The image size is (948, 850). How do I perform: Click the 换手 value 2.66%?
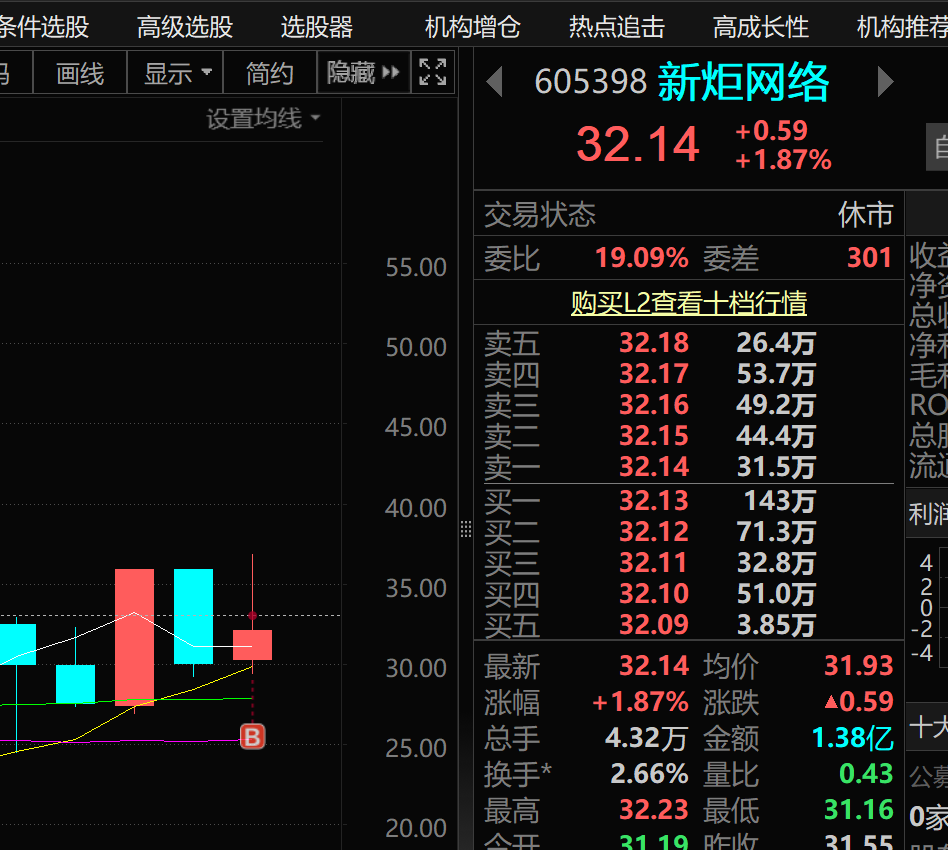(649, 774)
